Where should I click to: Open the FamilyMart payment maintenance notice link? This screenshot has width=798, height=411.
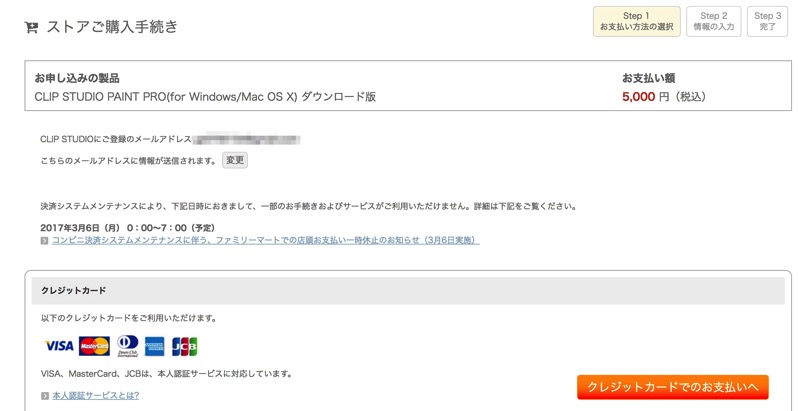coord(266,240)
